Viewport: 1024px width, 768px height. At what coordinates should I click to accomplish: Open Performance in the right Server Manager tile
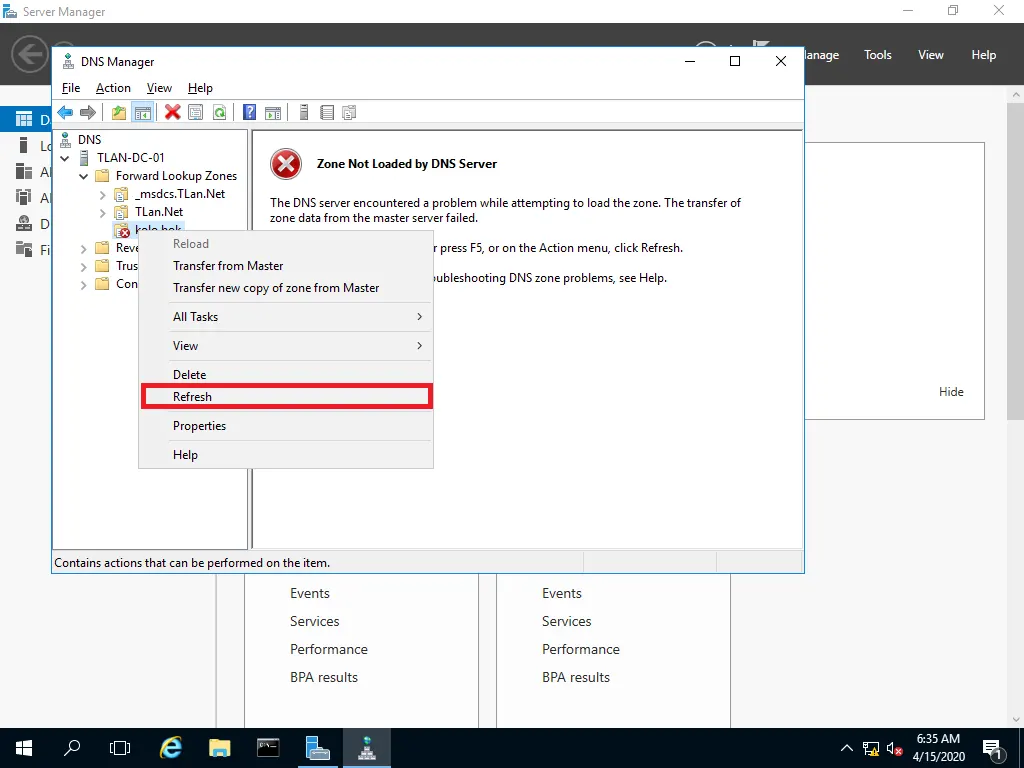pyautogui.click(x=581, y=649)
